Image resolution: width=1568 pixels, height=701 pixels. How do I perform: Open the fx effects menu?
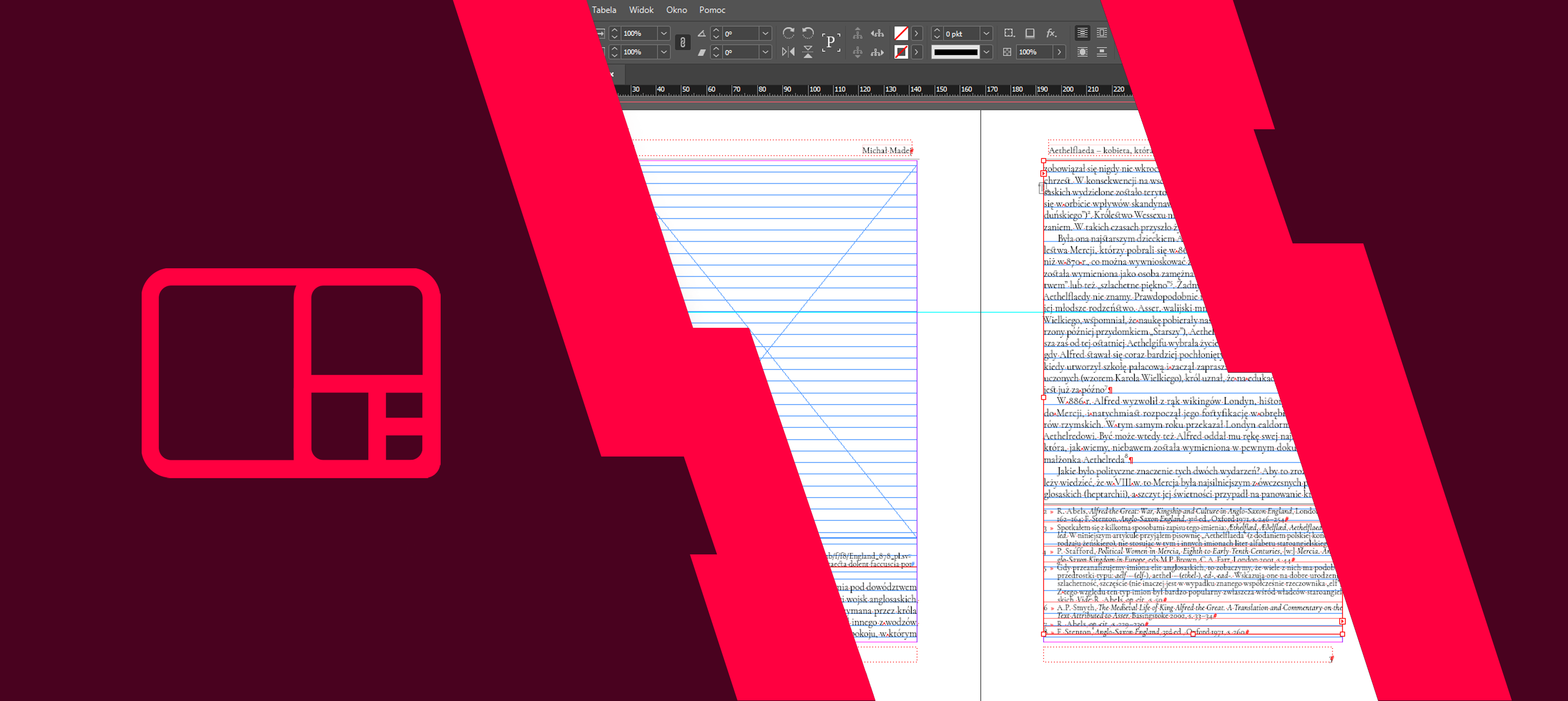[x=1051, y=33]
